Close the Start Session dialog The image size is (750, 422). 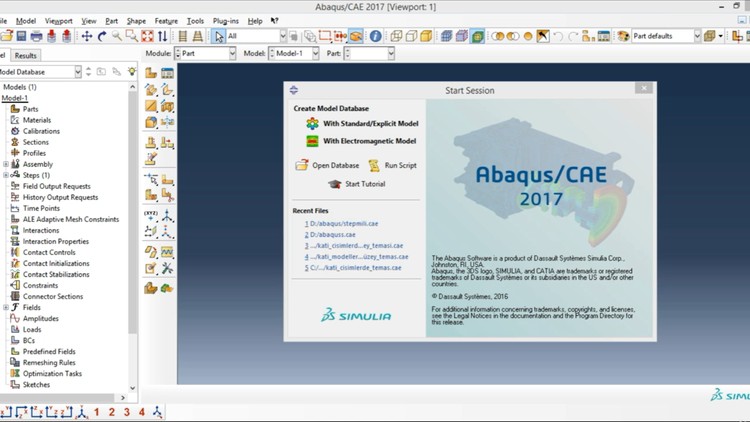tap(644, 88)
